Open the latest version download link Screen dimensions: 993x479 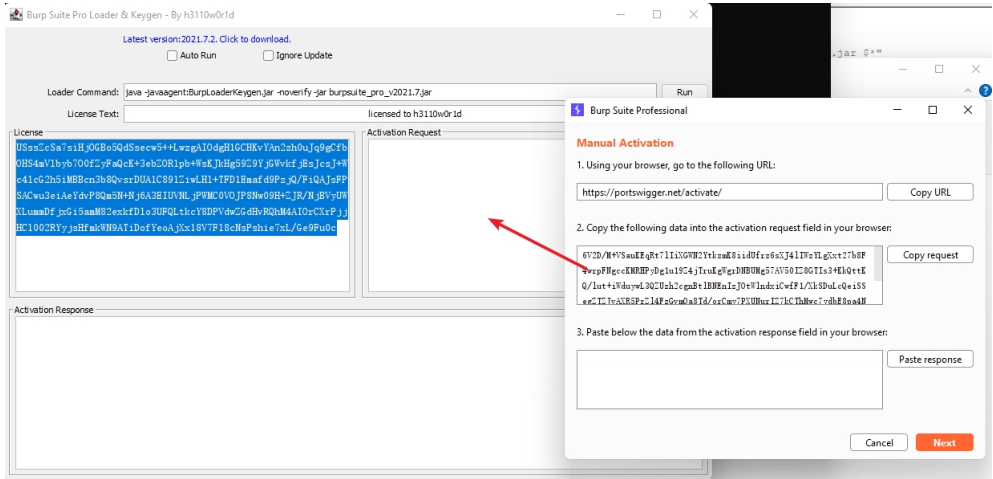coord(207,39)
